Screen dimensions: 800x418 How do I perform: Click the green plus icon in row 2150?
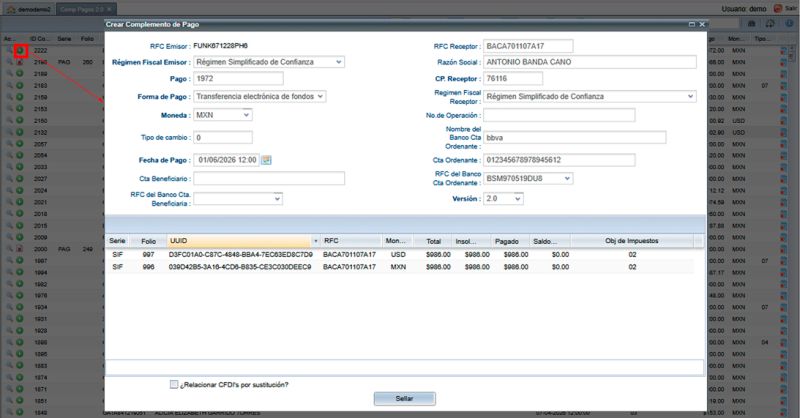coord(20,120)
